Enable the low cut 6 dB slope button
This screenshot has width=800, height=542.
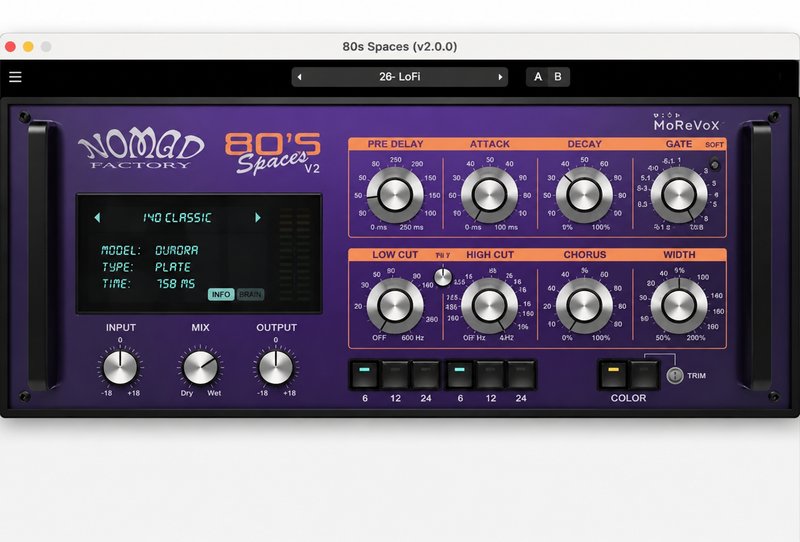click(x=364, y=375)
